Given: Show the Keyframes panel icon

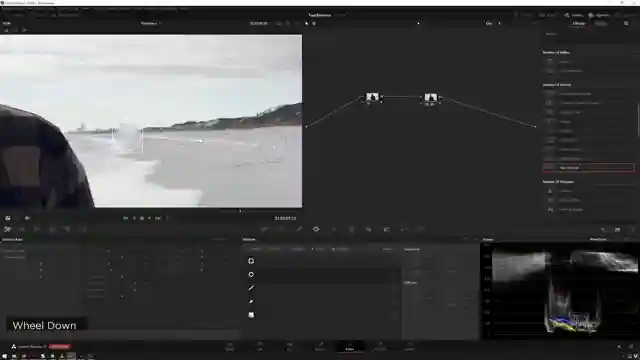Looking at the screenshot, I should click(x=603, y=230).
